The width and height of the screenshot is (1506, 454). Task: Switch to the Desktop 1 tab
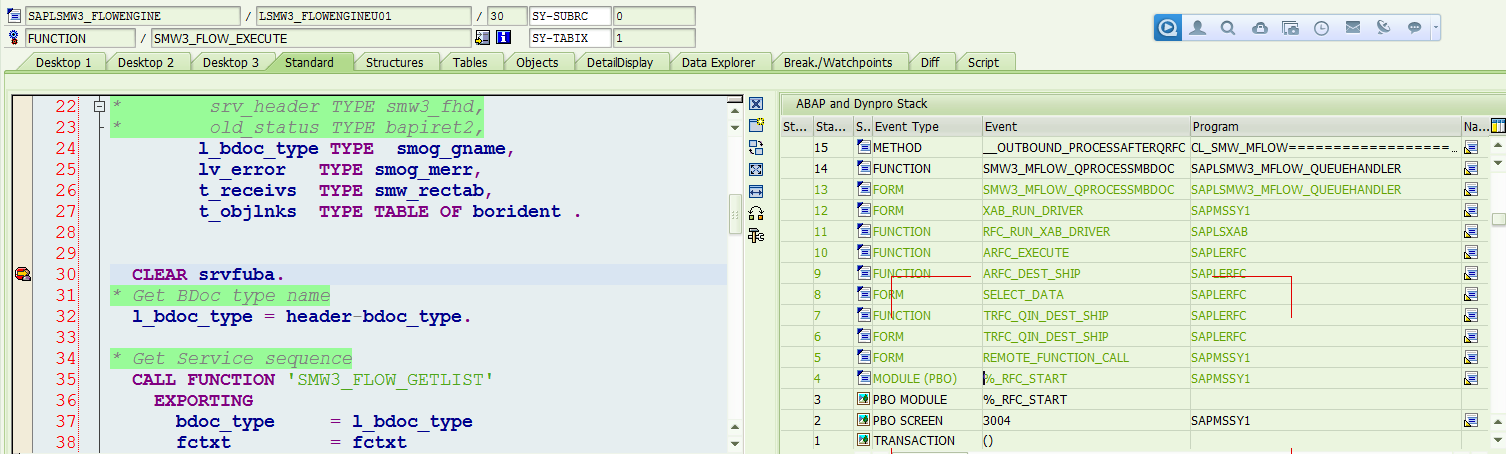[64, 62]
